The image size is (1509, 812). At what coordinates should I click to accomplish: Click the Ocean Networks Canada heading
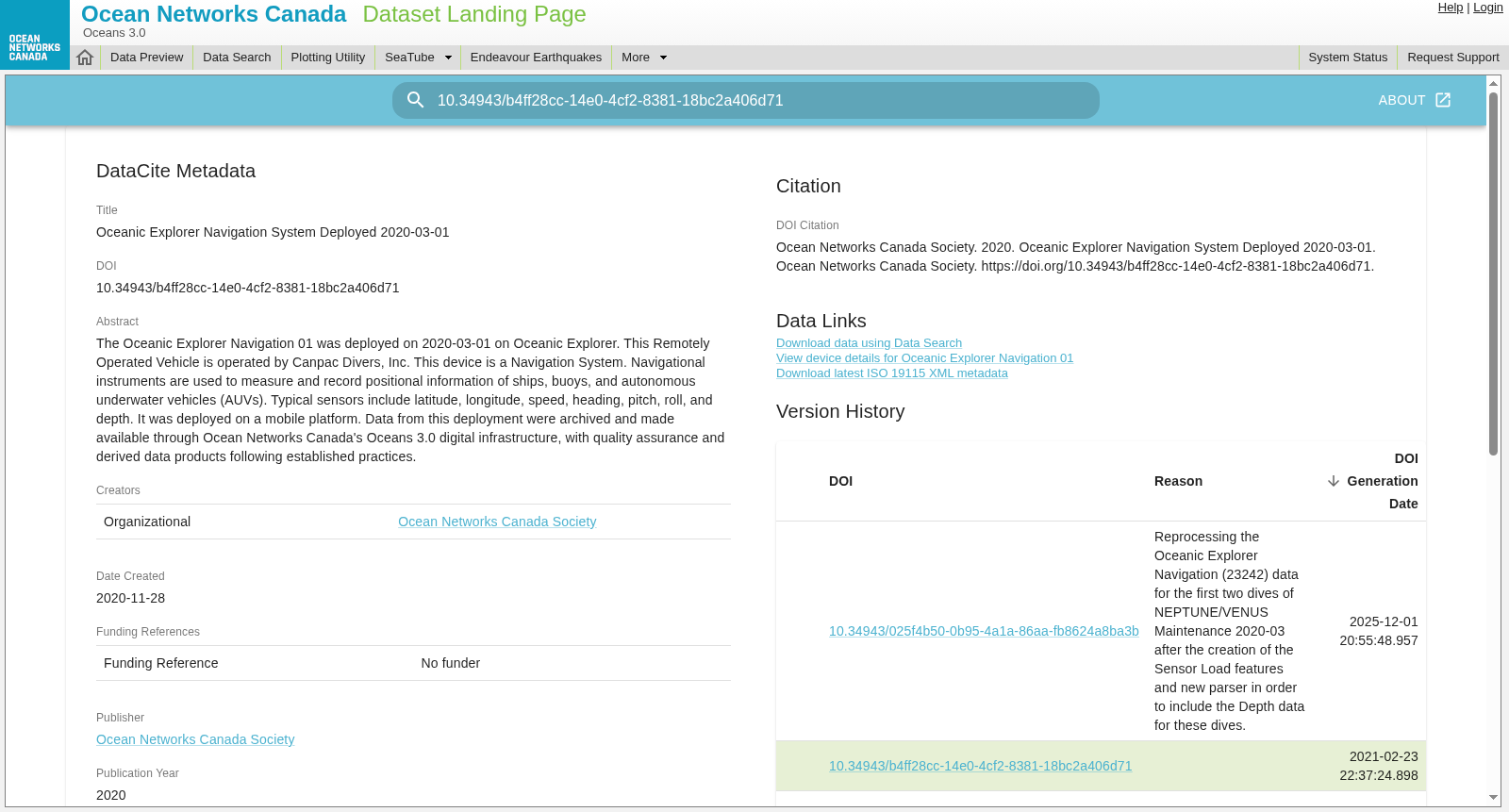[x=213, y=14]
